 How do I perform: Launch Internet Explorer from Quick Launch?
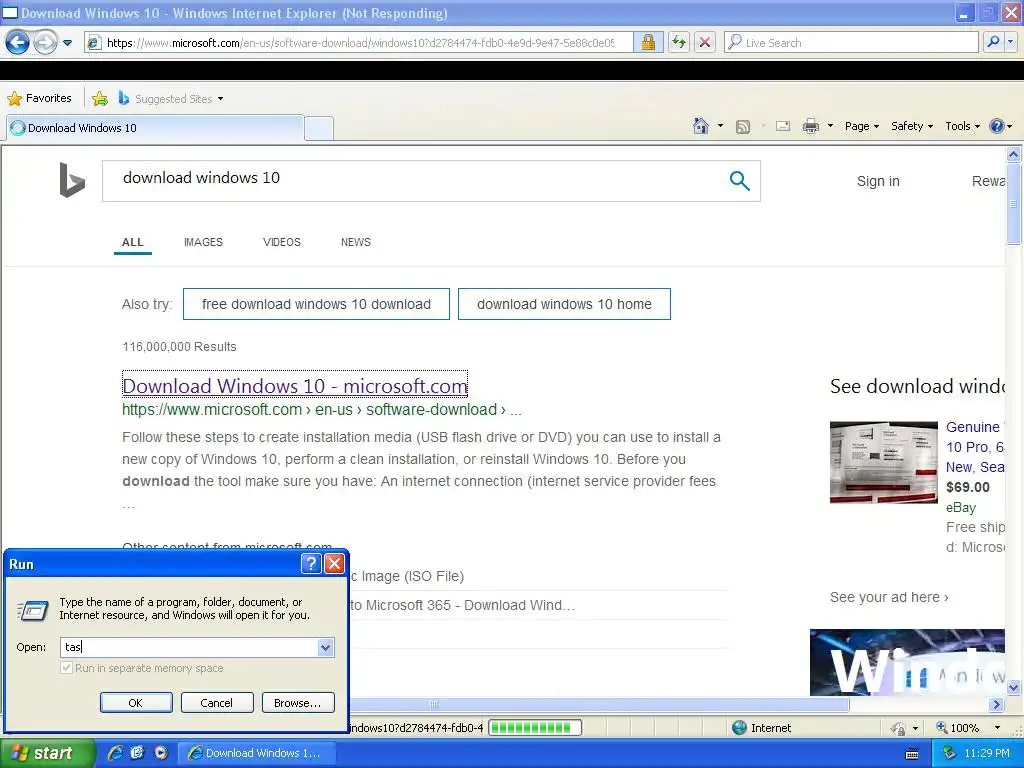tap(115, 753)
